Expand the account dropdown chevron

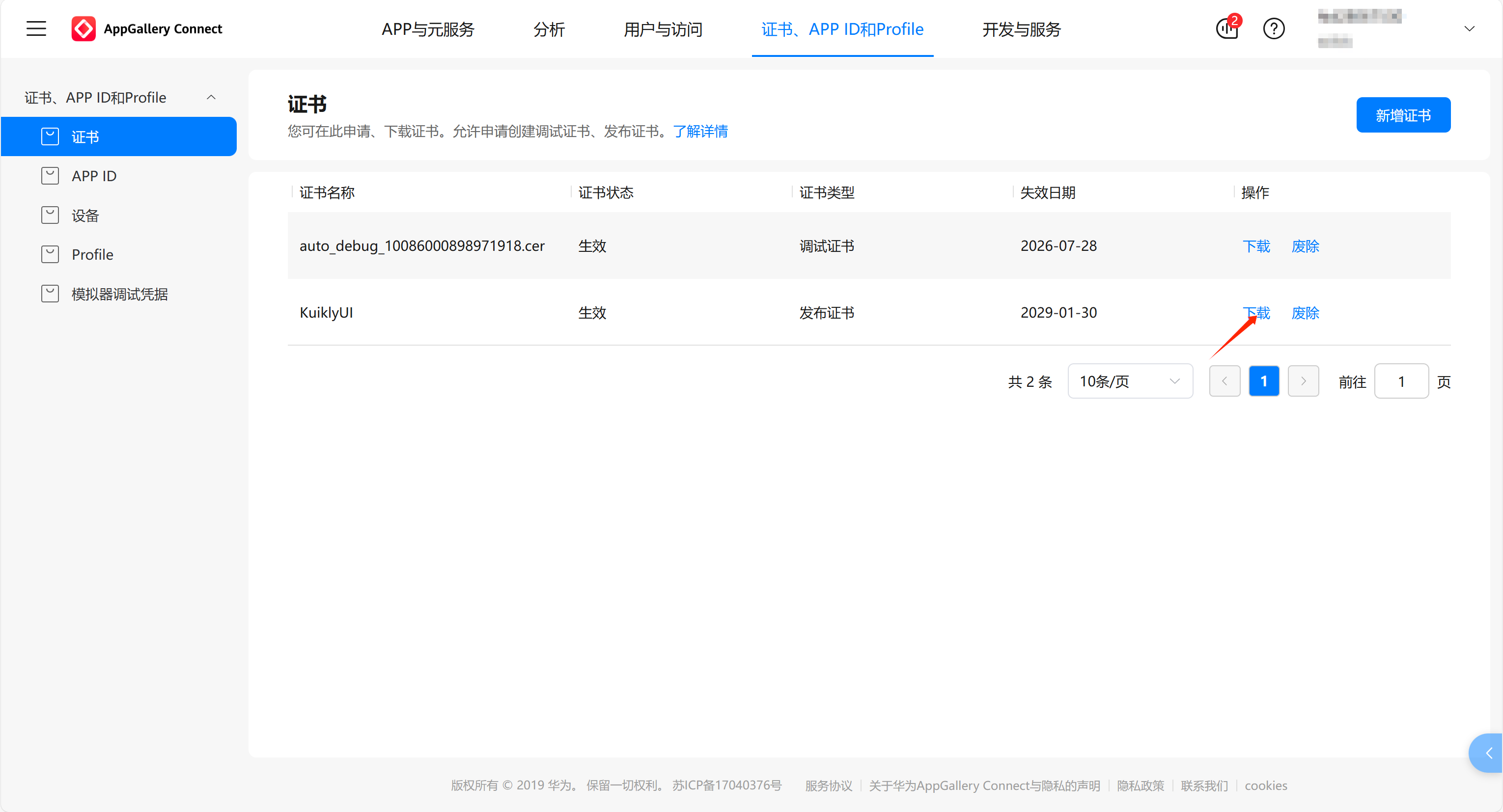pyautogui.click(x=1469, y=28)
